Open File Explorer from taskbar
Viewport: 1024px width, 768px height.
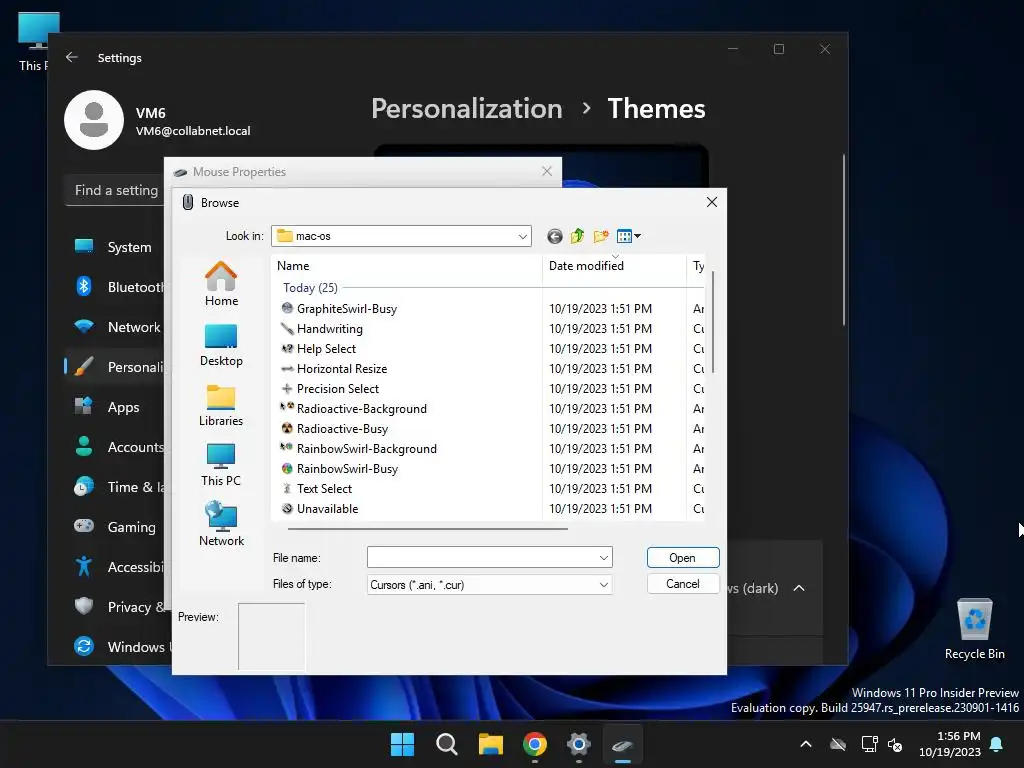point(490,744)
